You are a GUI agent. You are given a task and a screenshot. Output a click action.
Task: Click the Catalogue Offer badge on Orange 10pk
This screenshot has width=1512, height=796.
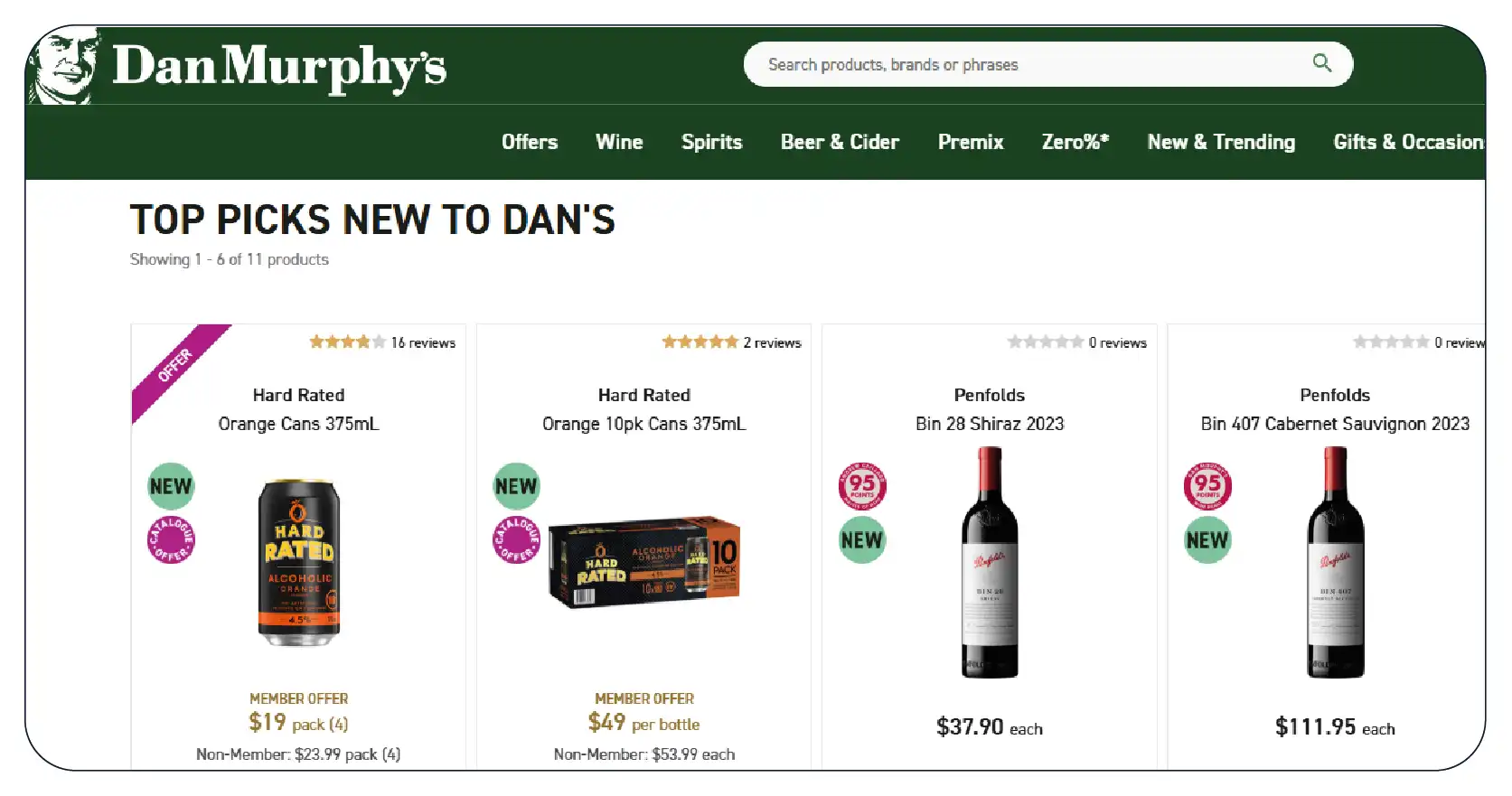(x=516, y=540)
